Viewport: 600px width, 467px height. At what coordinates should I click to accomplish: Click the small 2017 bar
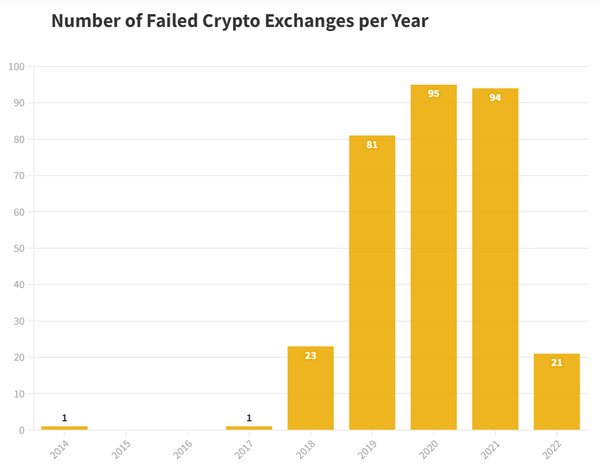coord(249,428)
